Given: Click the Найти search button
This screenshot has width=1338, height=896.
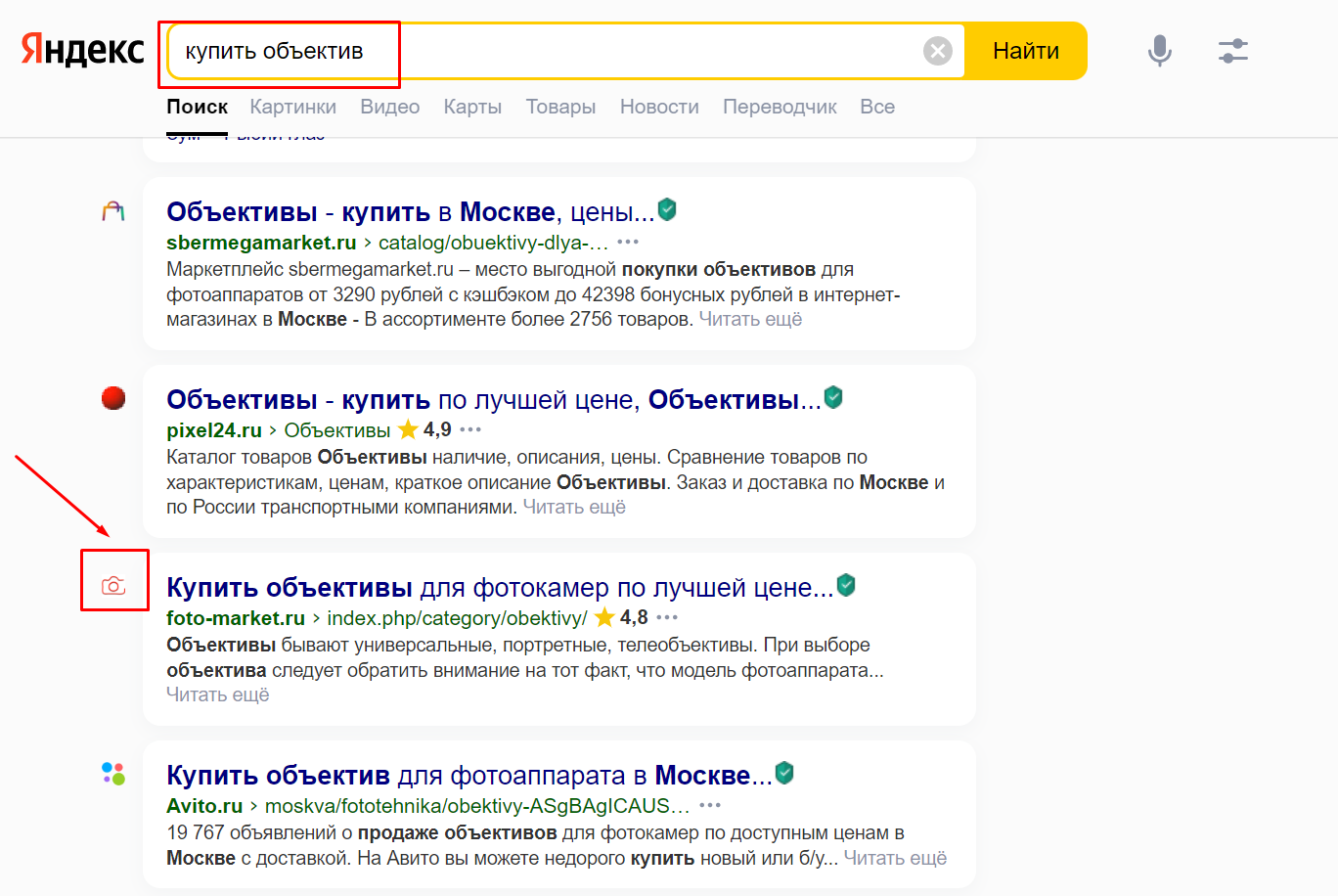Looking at the screenshot, I should pos(1026,51).
